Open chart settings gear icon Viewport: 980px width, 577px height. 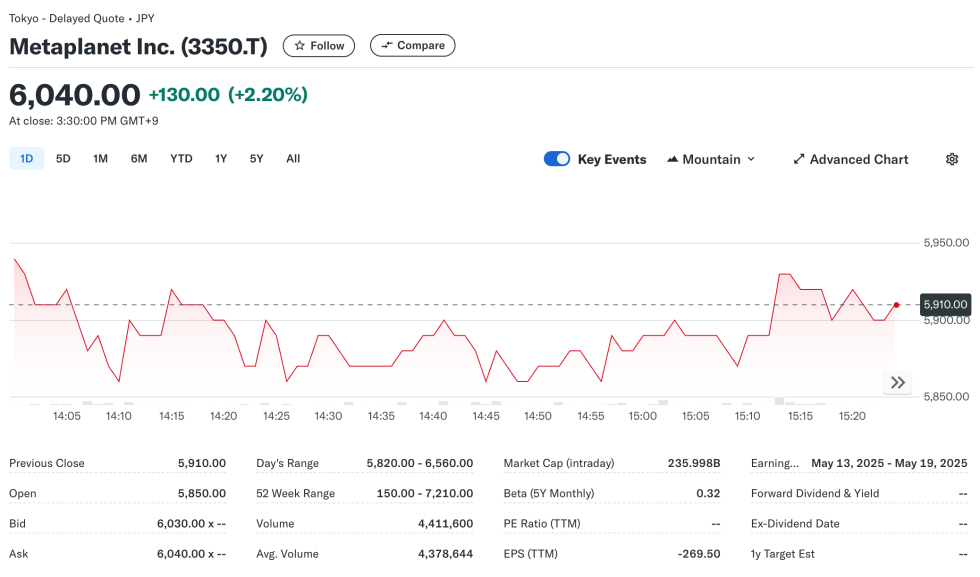951,159
